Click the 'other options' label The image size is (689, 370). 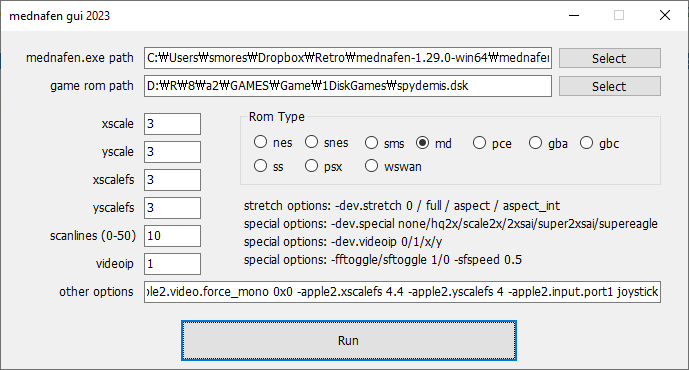point(96,292)
